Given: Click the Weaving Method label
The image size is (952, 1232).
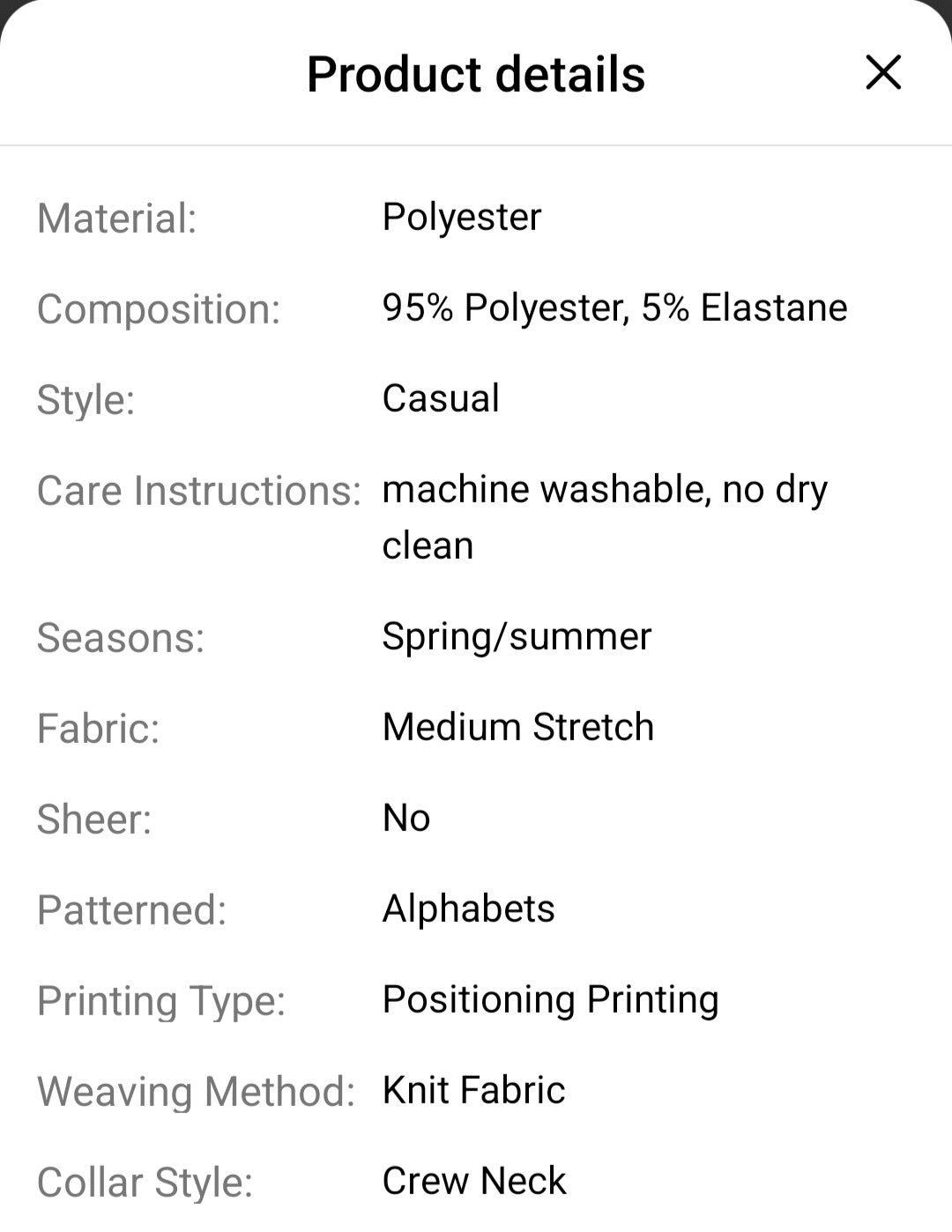Looking at the screenshot, I should pos(196,1092).
